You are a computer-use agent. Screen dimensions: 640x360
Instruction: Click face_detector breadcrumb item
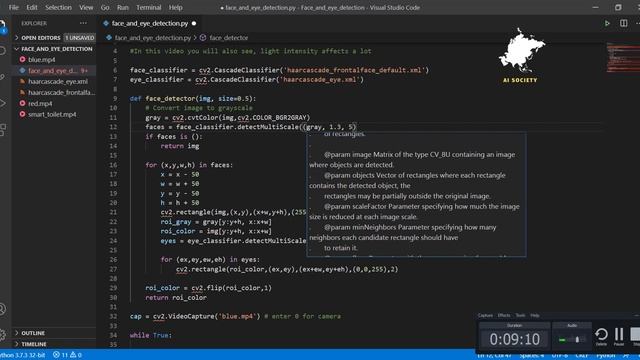coord(229,38)
